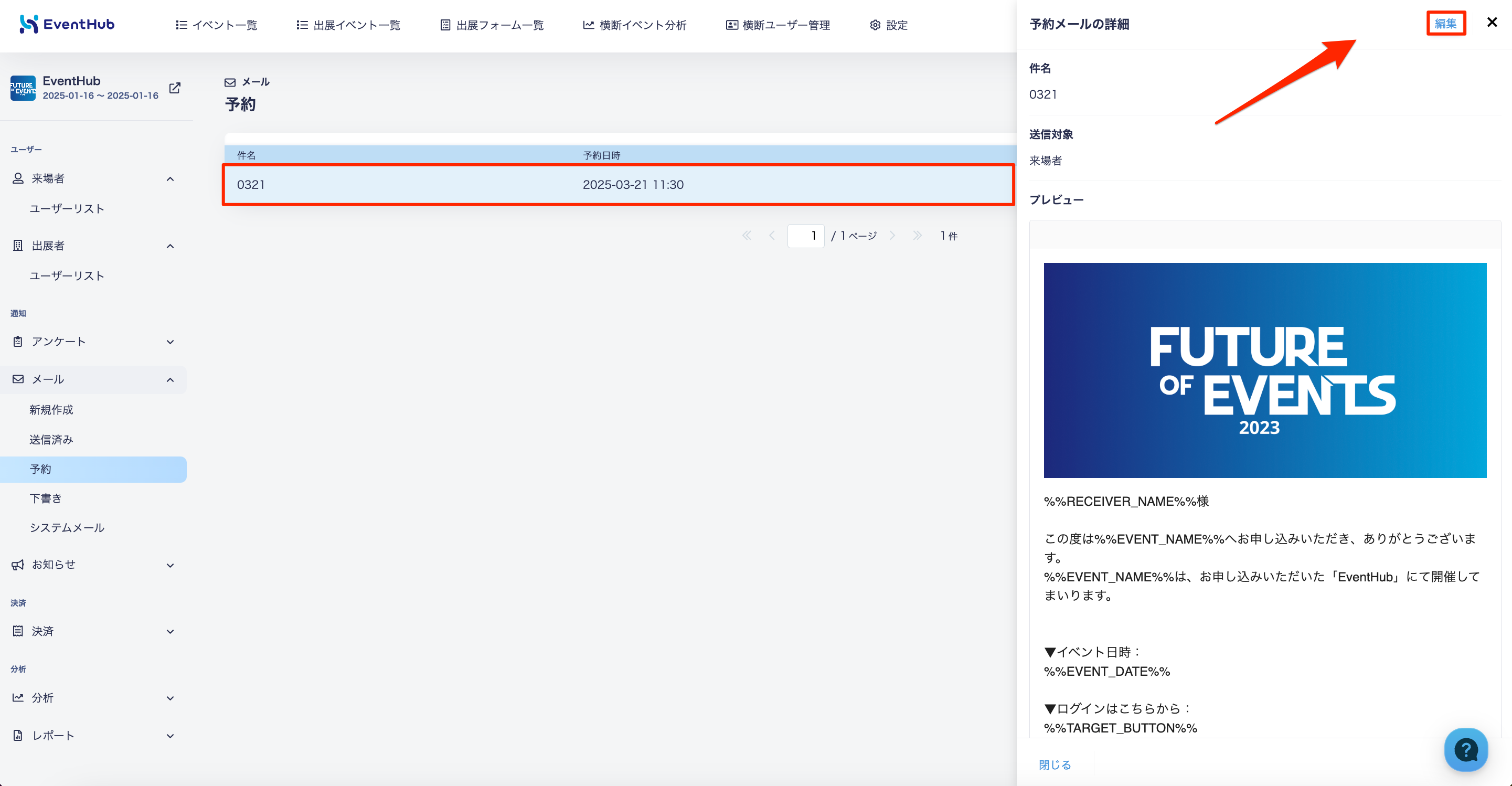Click the megaphone icon next to お知らせ
The image size is (1512, 786).
[x=18, y=565]
